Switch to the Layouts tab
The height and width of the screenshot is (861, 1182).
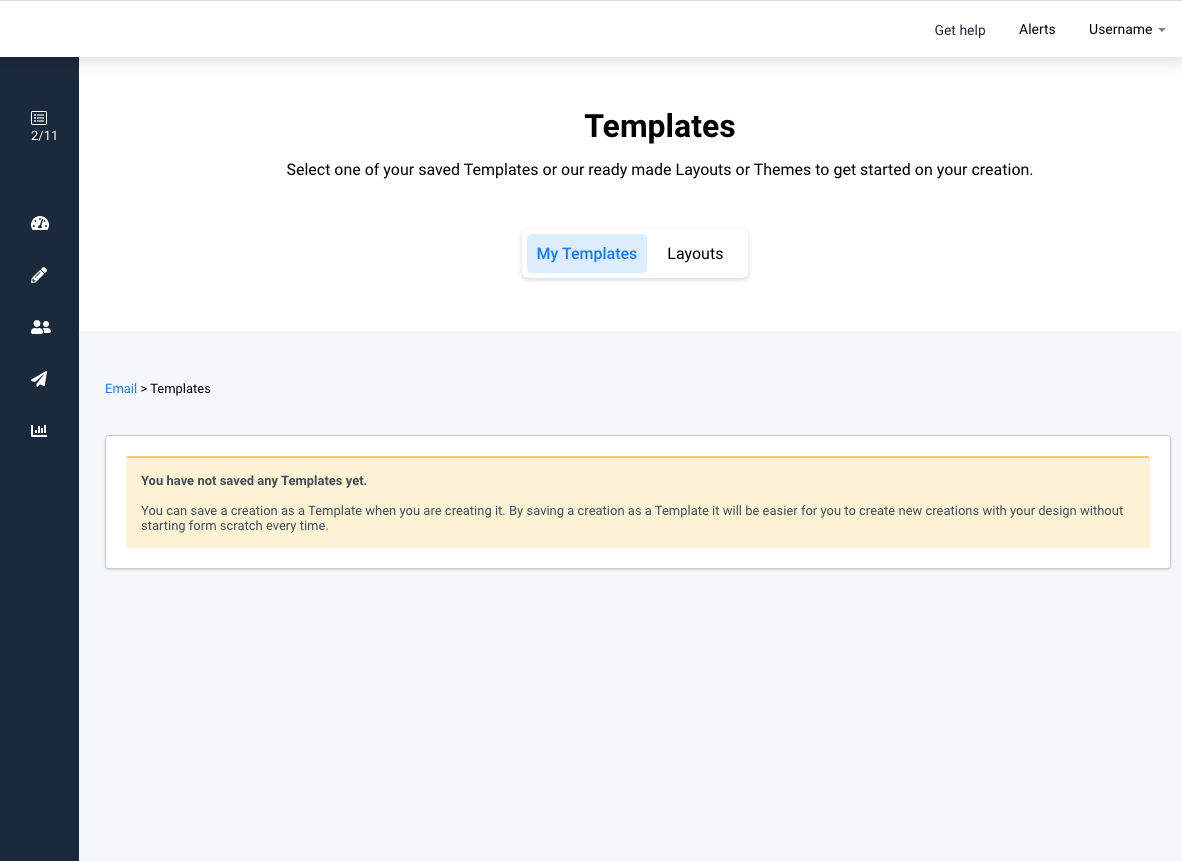point(695,253)
